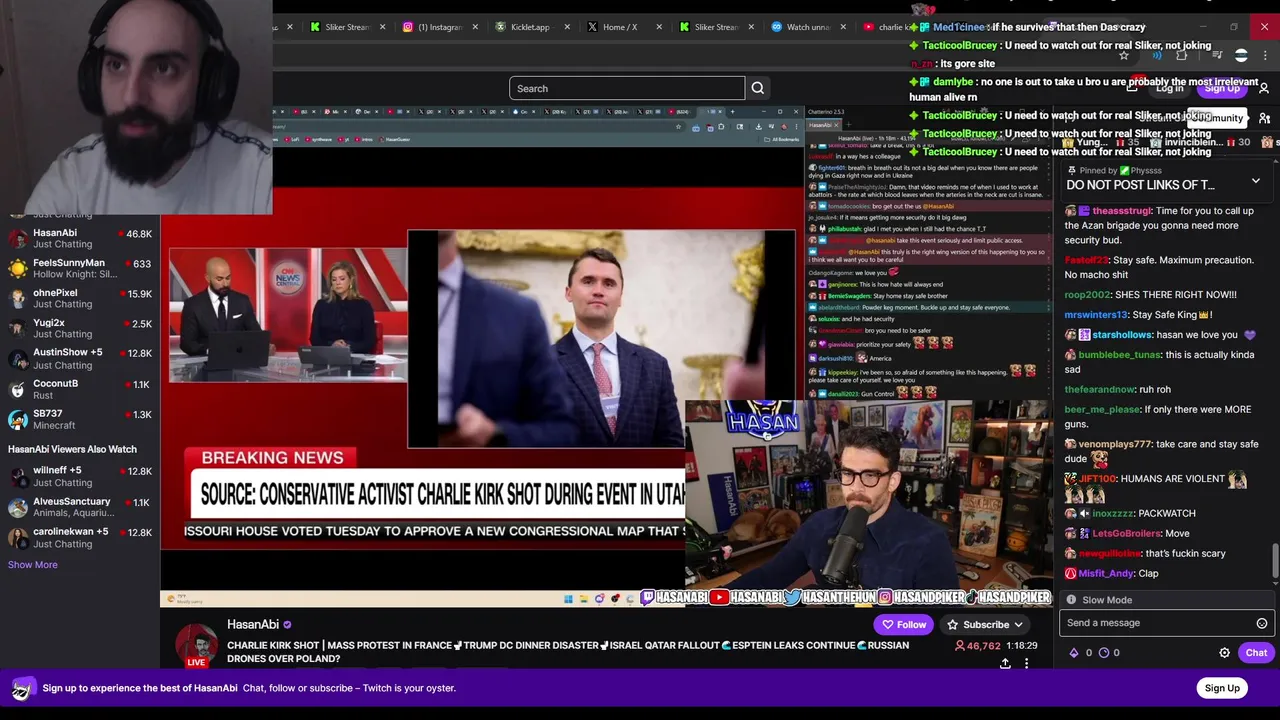Close the Kicklet.app browser tab
Image resolution: width=1280 pixels, height=720 pixels.
pyautogui.click(x=567, y=27)
